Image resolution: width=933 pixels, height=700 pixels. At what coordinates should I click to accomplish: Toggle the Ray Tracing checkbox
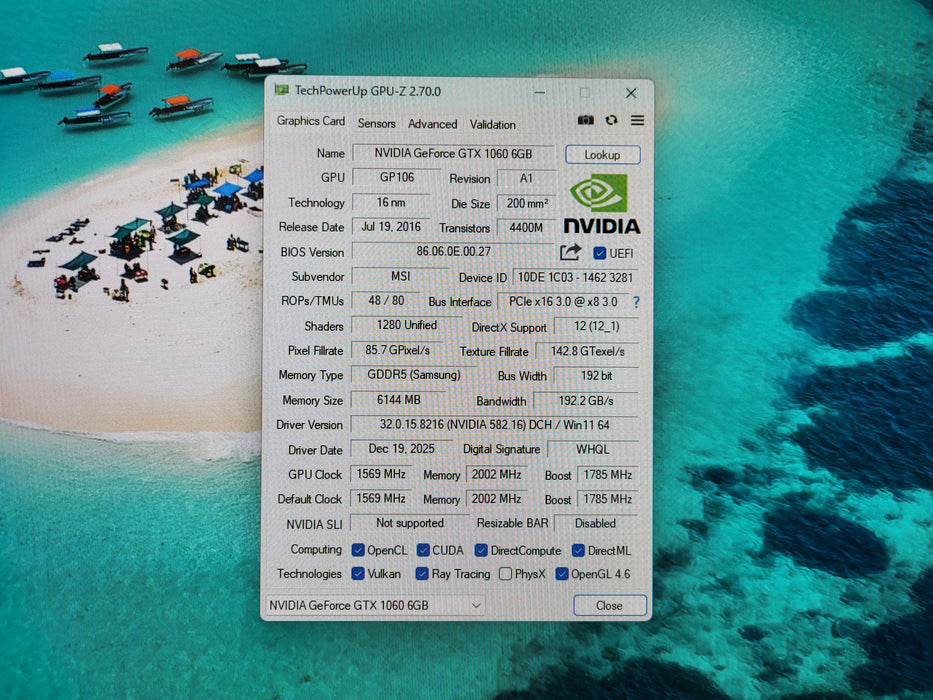click(x=422, y=573)
